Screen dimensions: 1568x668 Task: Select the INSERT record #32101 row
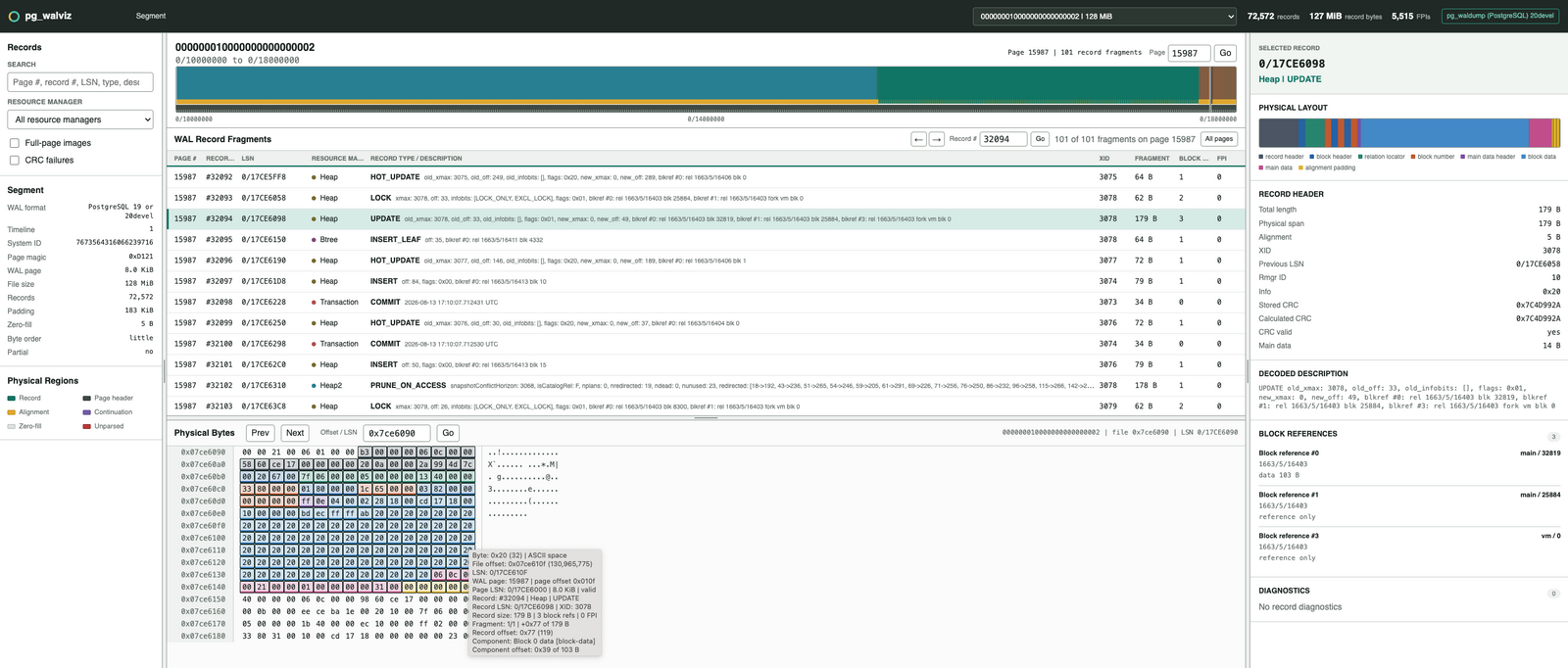706,364
